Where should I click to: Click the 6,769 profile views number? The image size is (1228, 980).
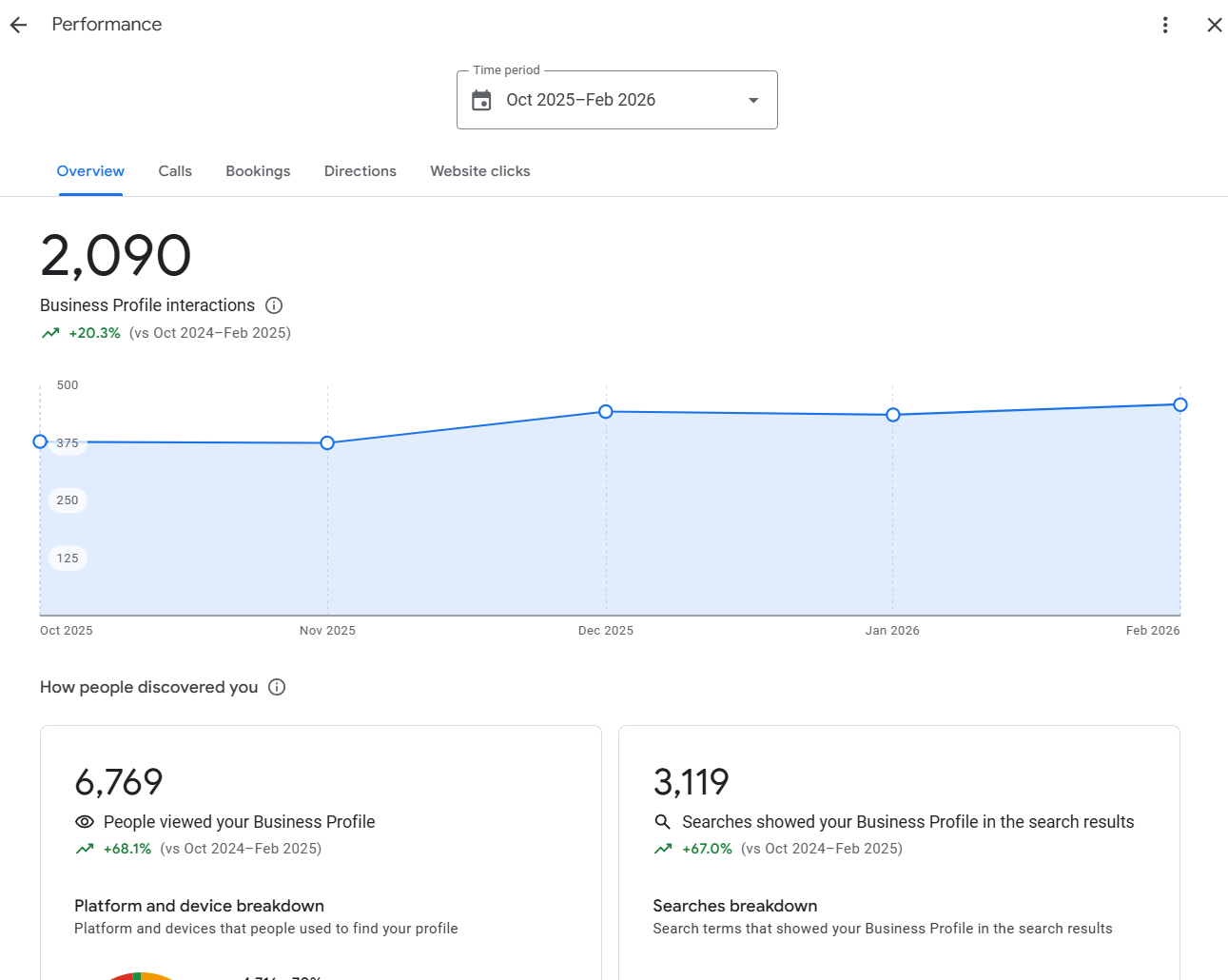click(x=119, y=782)
